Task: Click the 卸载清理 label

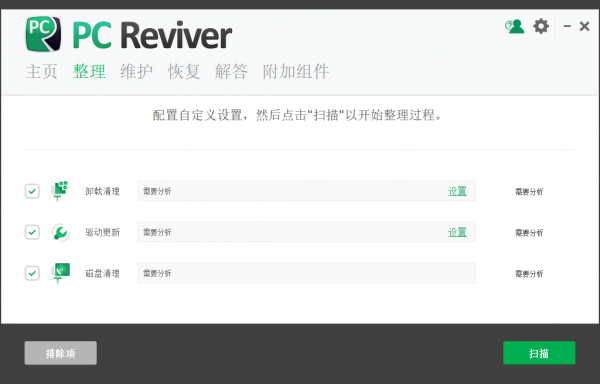Action: [x=102, y=191]
